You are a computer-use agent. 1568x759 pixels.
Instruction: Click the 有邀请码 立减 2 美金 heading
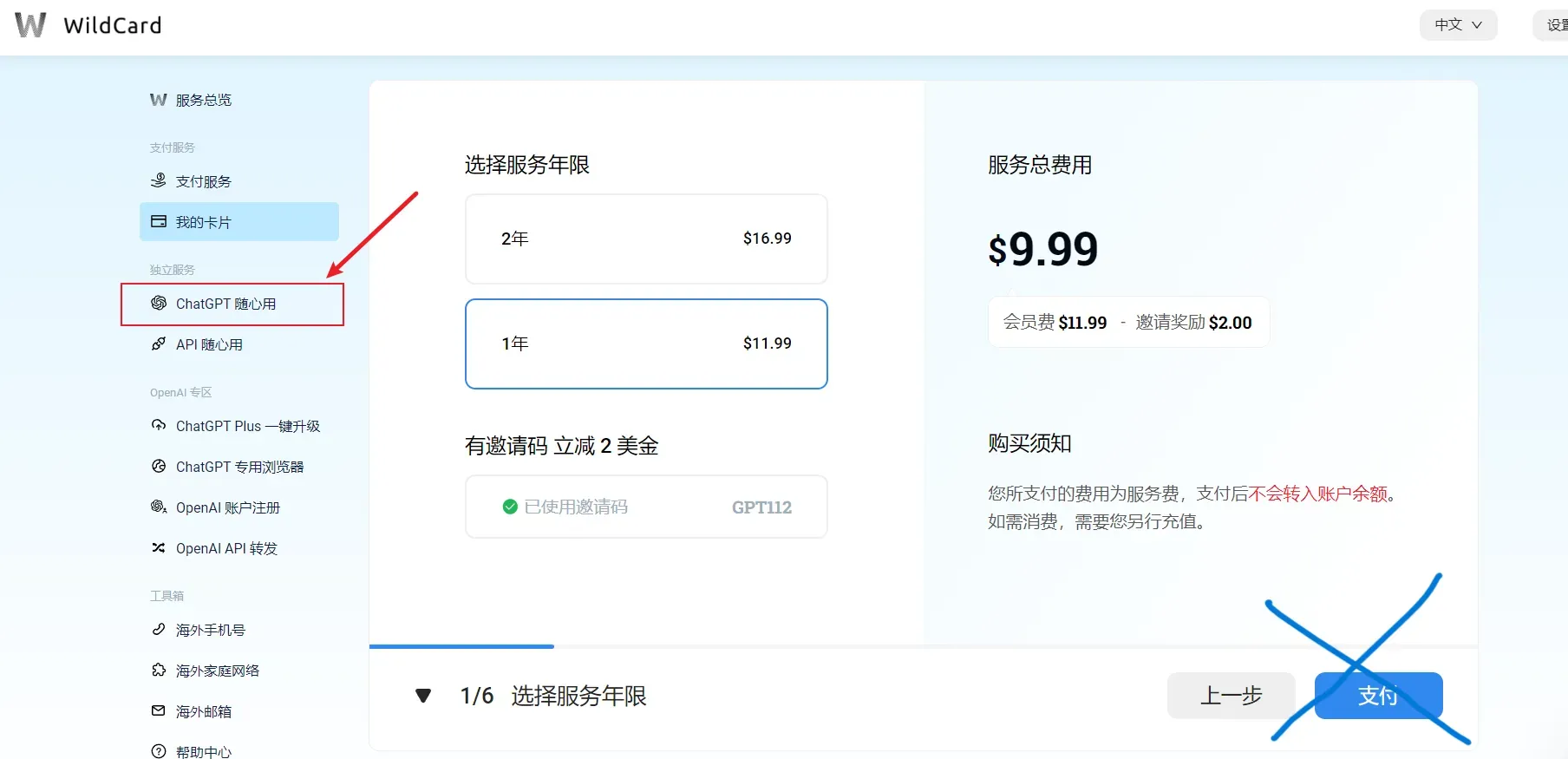pos(561,446)
